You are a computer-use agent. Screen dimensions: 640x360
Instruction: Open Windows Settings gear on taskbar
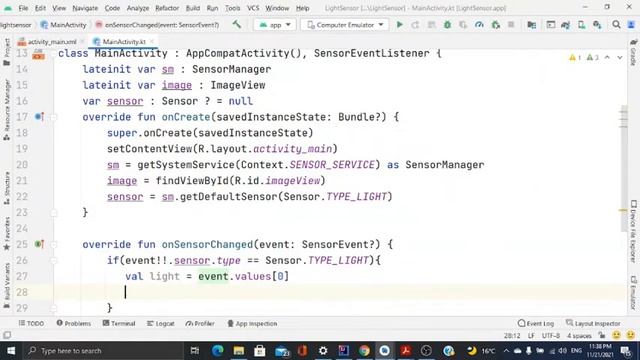[x=323, y=351]
